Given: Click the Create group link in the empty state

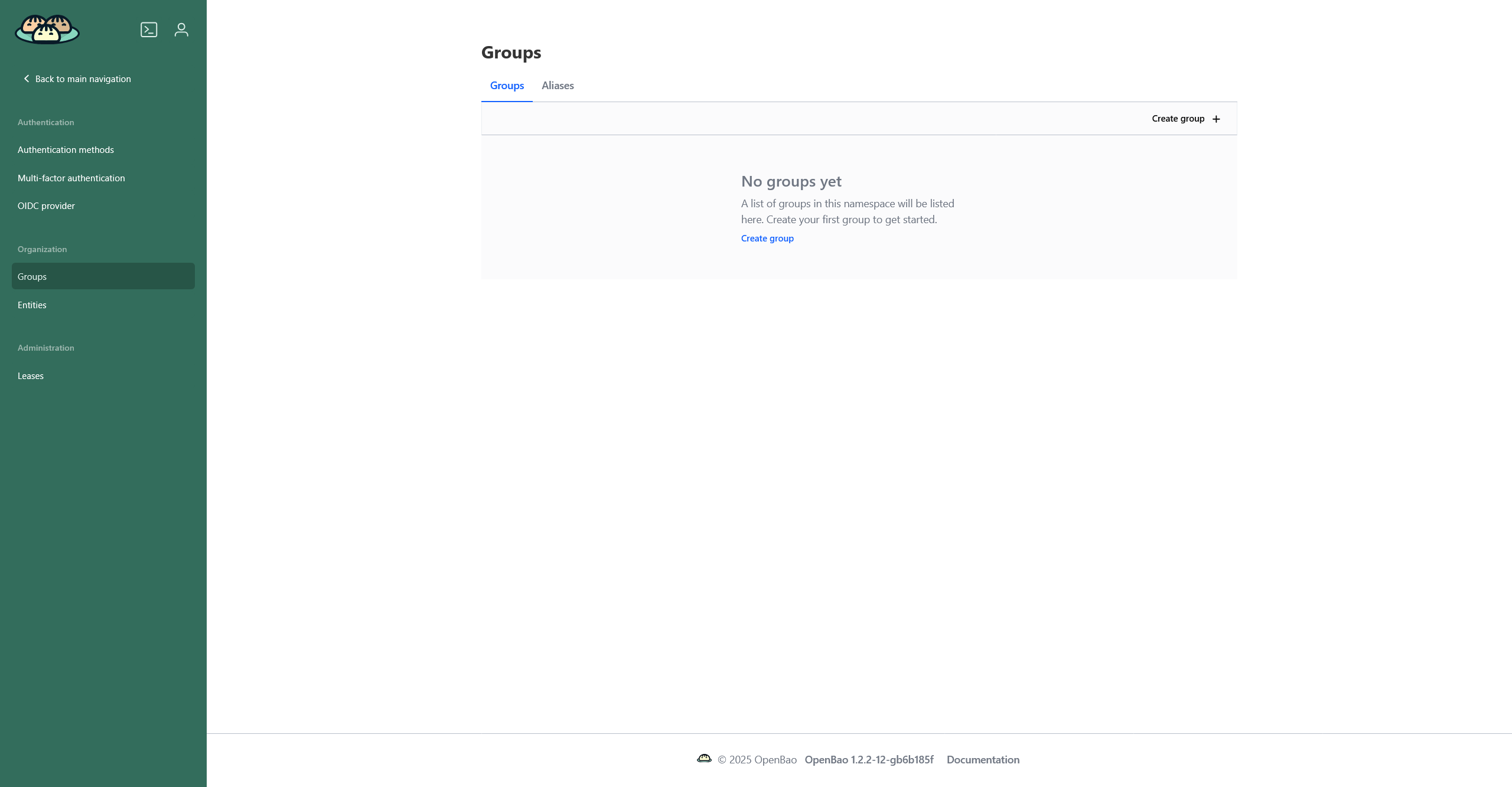Looking at the screenshot, I should pyautogui.click(x=767, y=238).
